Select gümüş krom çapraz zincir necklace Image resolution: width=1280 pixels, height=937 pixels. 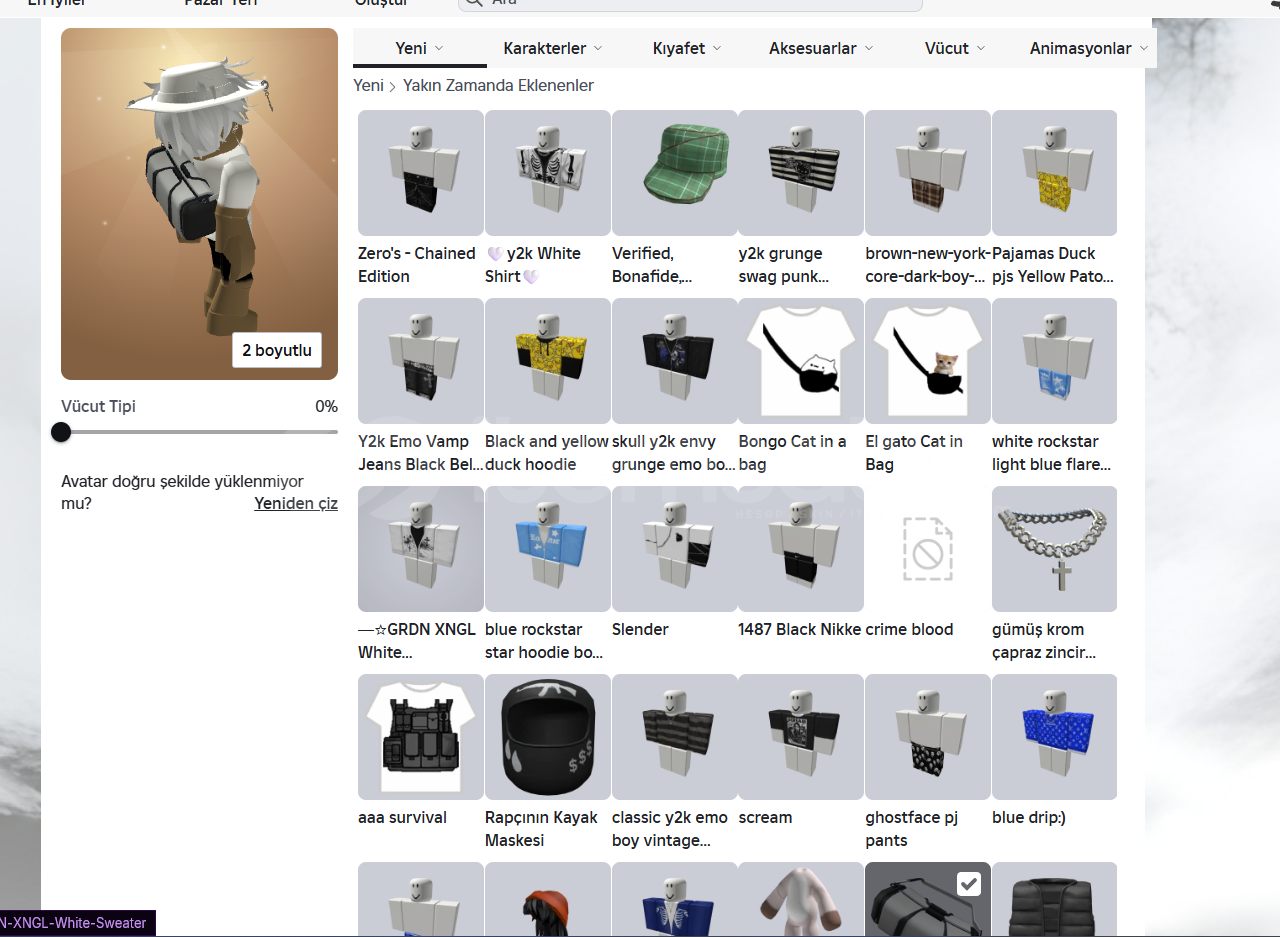pyautogui.click(x=1054, y=549)
